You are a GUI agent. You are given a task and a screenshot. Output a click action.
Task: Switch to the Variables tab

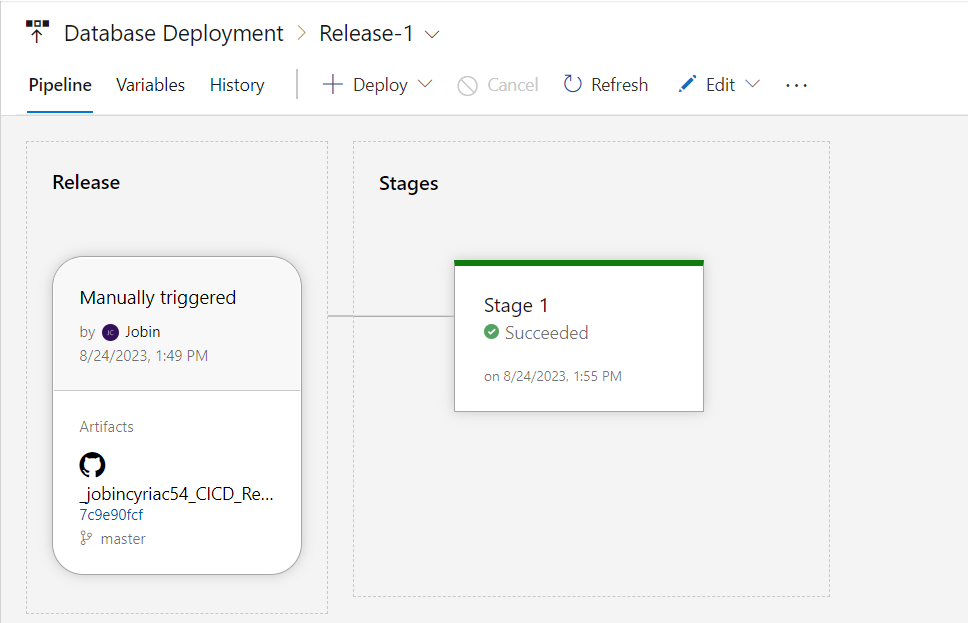point(150,85)
